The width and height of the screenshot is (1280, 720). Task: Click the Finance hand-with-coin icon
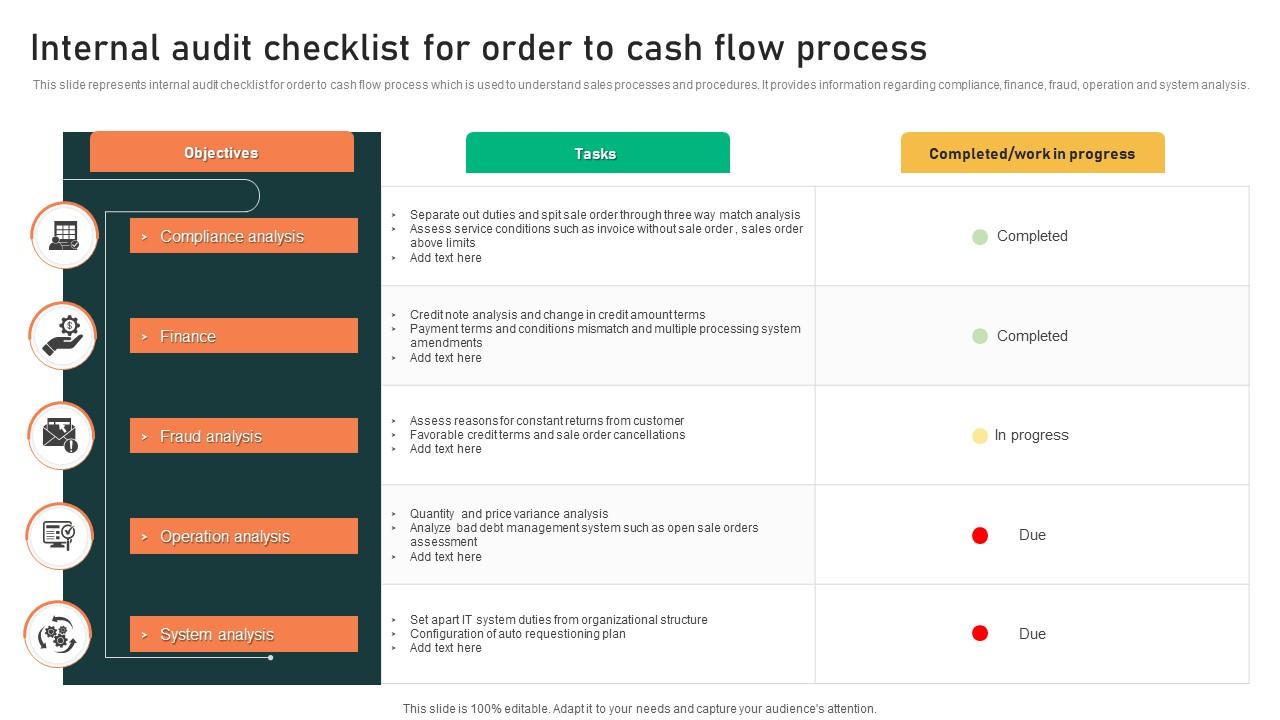pos(63,336)
